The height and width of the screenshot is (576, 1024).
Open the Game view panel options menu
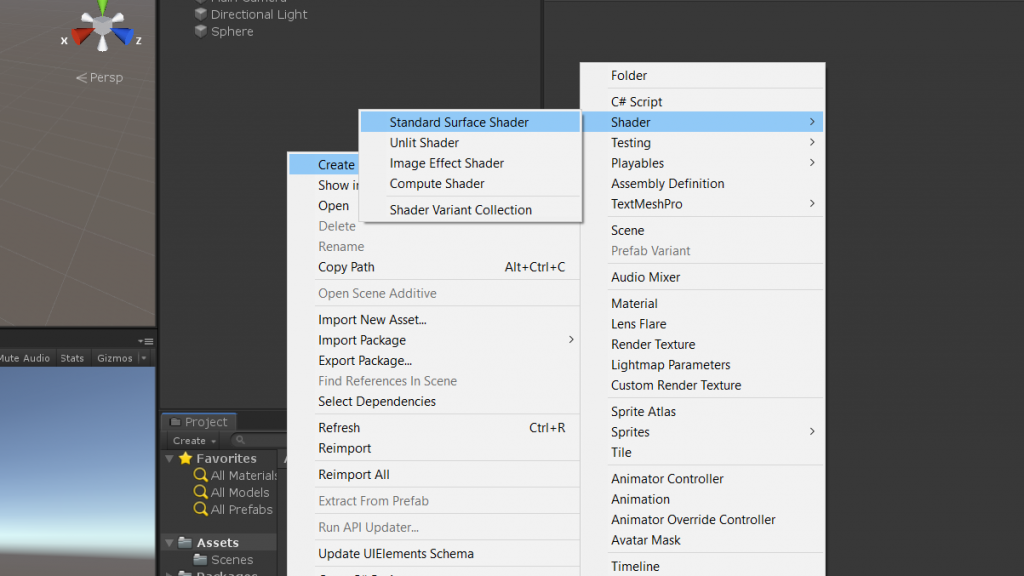coord(147,341)
